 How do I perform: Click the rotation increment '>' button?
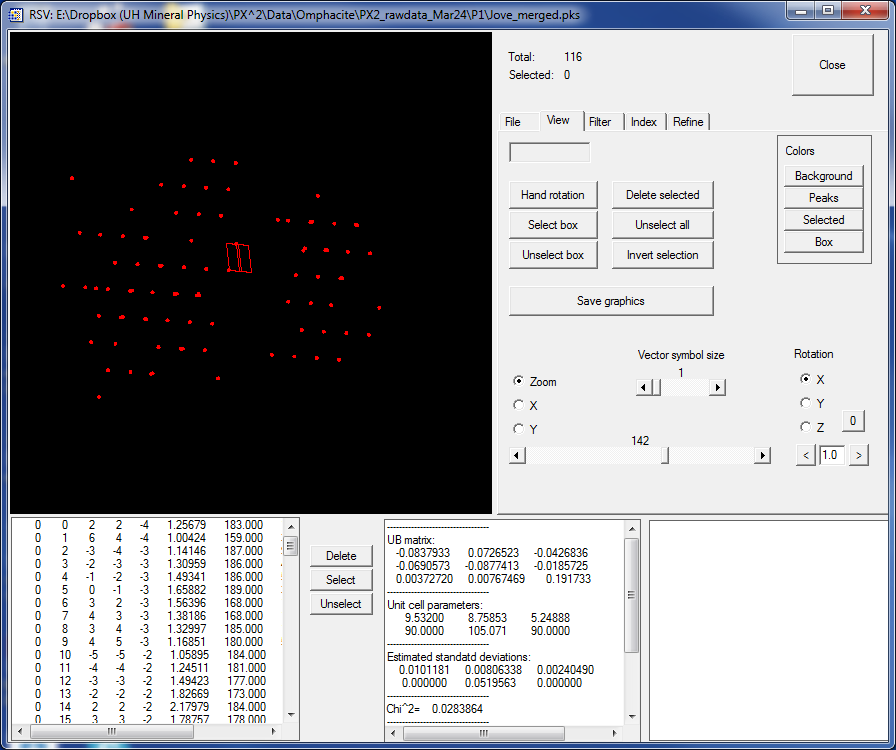857,456
